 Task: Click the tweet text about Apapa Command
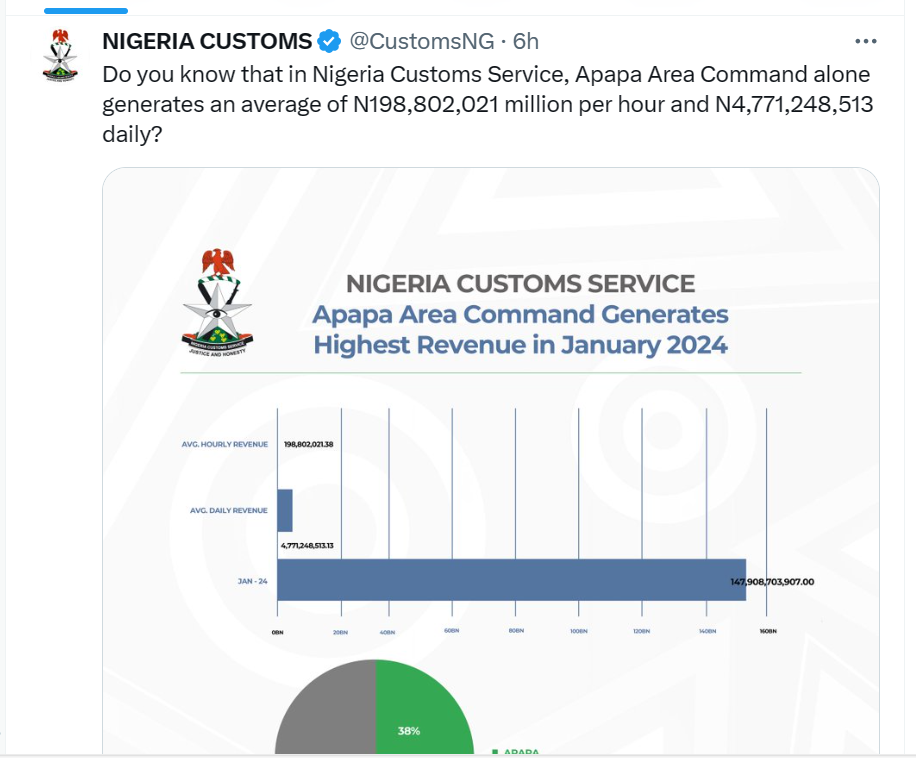click(486, 104)
